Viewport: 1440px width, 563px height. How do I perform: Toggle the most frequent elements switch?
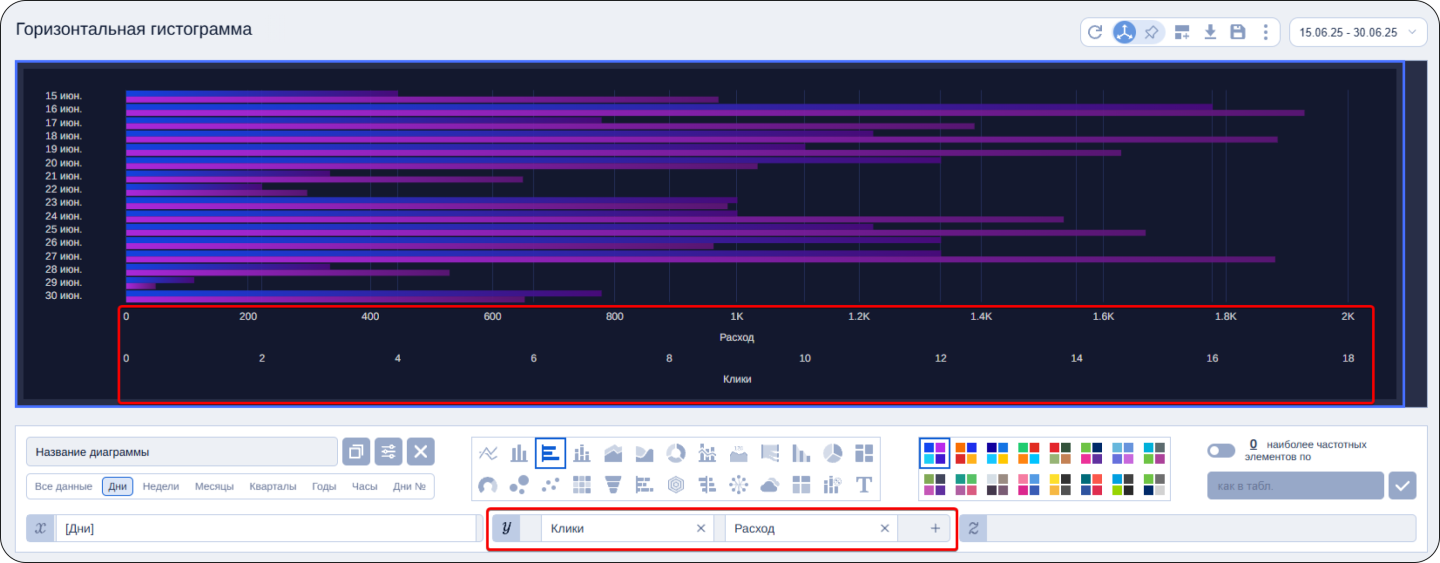click(1221, 451)
